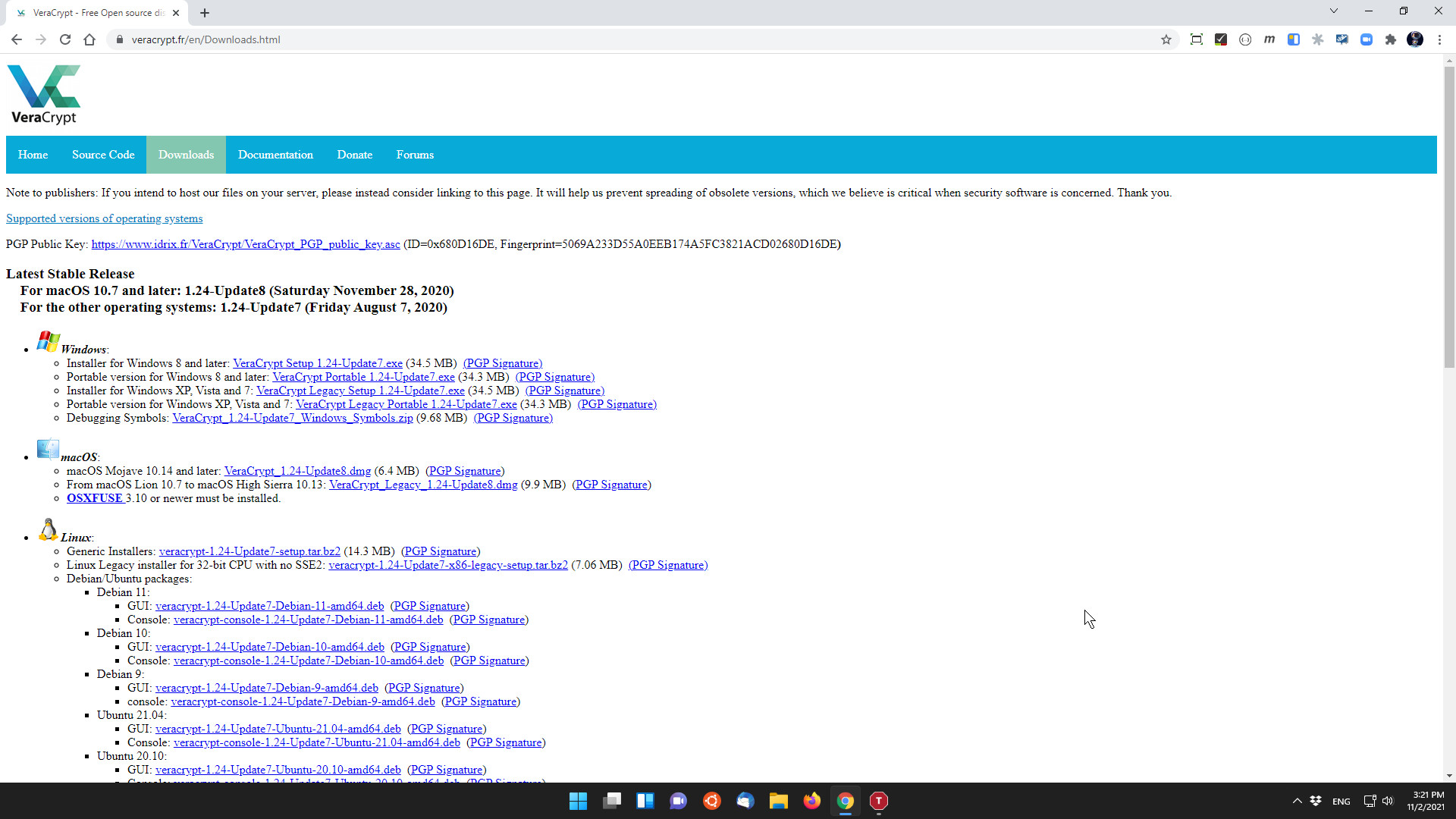1456x819 pixels.
Task: Click the volume speaker tray icon
Action: [1388, 801]
